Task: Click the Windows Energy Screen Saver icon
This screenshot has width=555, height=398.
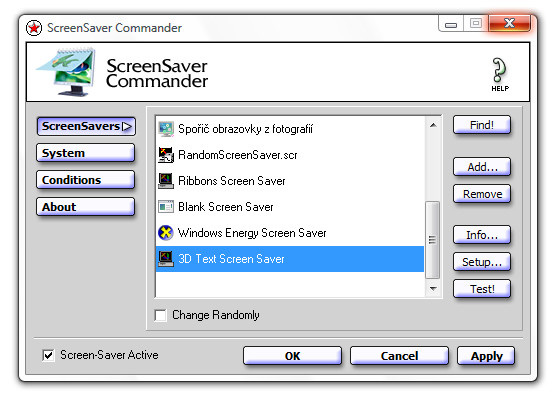Action: 166,233
